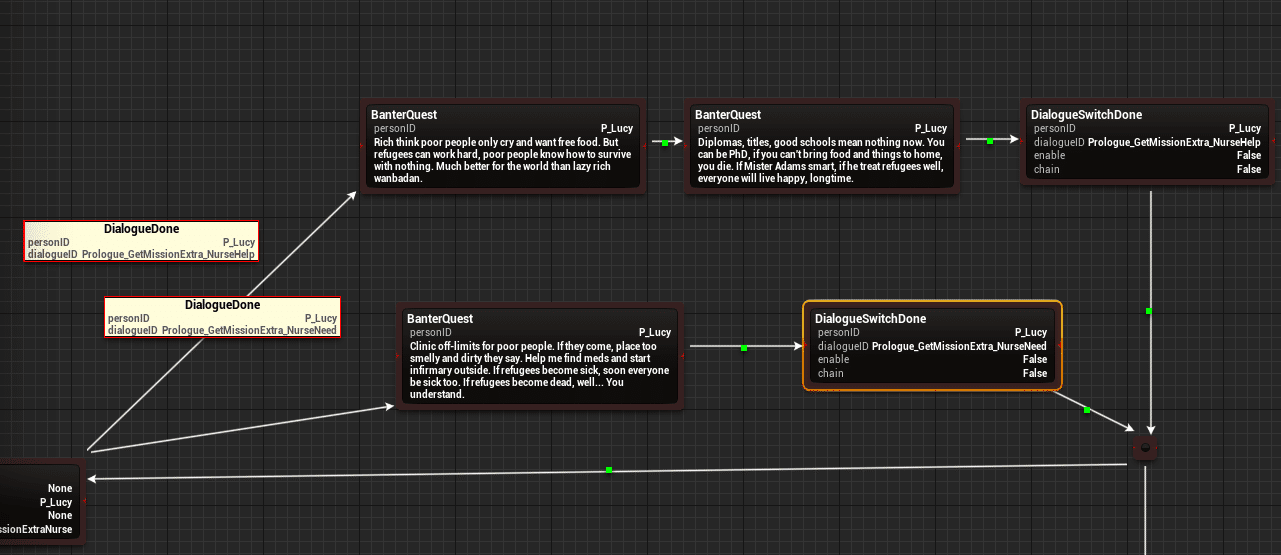Click enable False in the NurseHelp DialogueSwitchDone node
This screenshot has height=555, width=1281.
pyautogui.click(x=1147, y=156)
